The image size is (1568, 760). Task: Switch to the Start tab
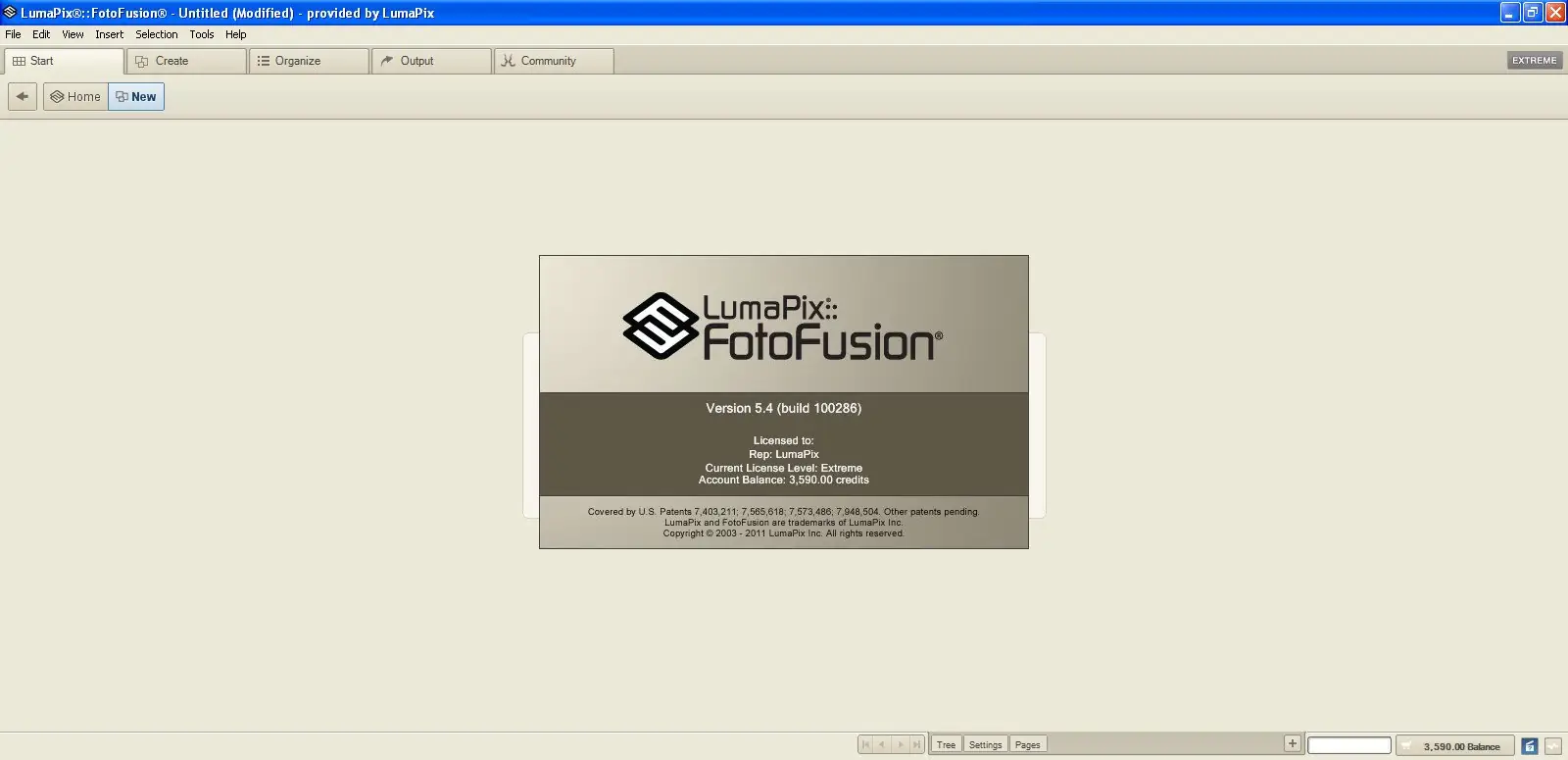65,61
